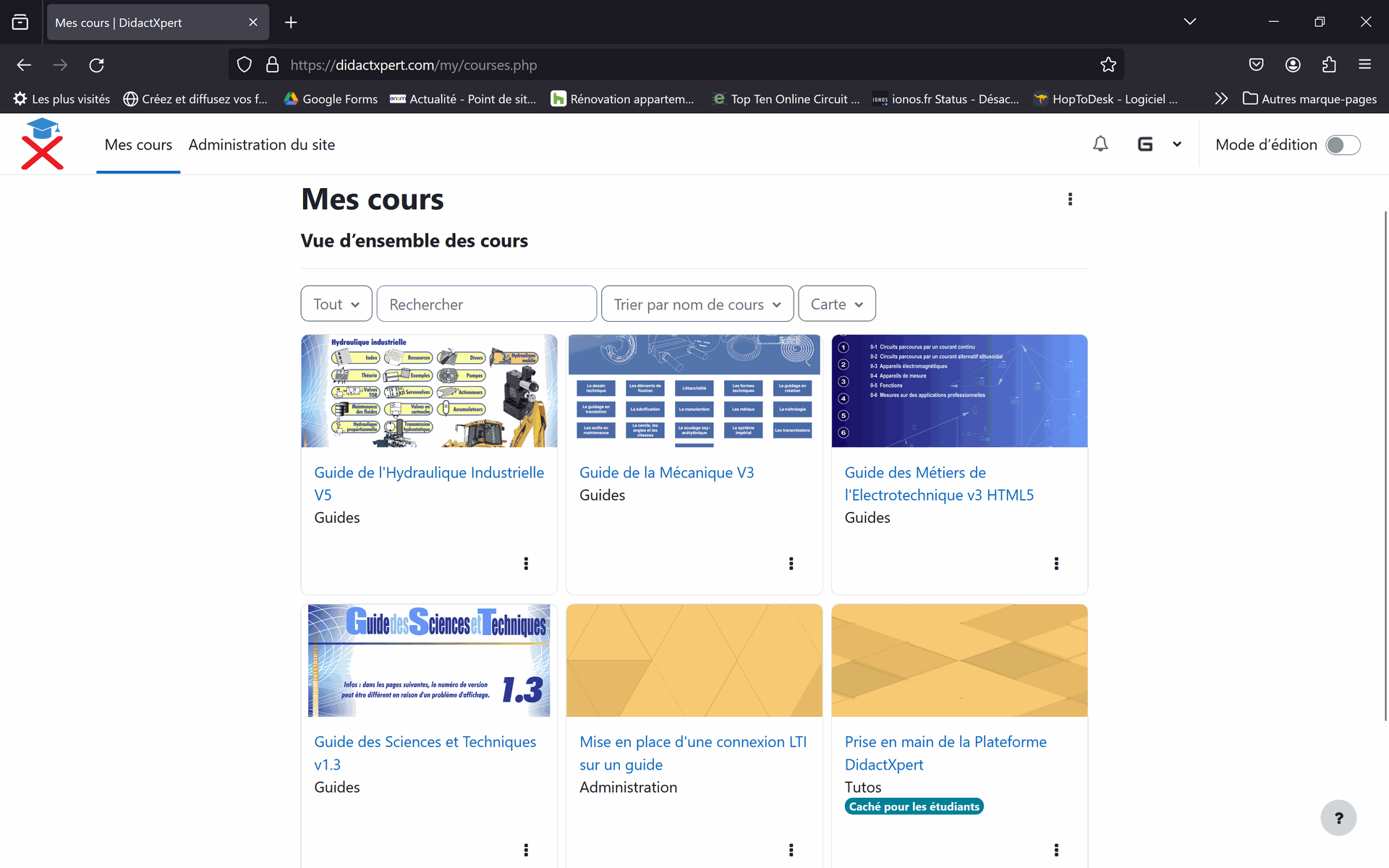The width and height of the screenshot is (1389, 868).
Task: Open actions menu for Guide de la Mécanique V3
Action: point(791,563)
